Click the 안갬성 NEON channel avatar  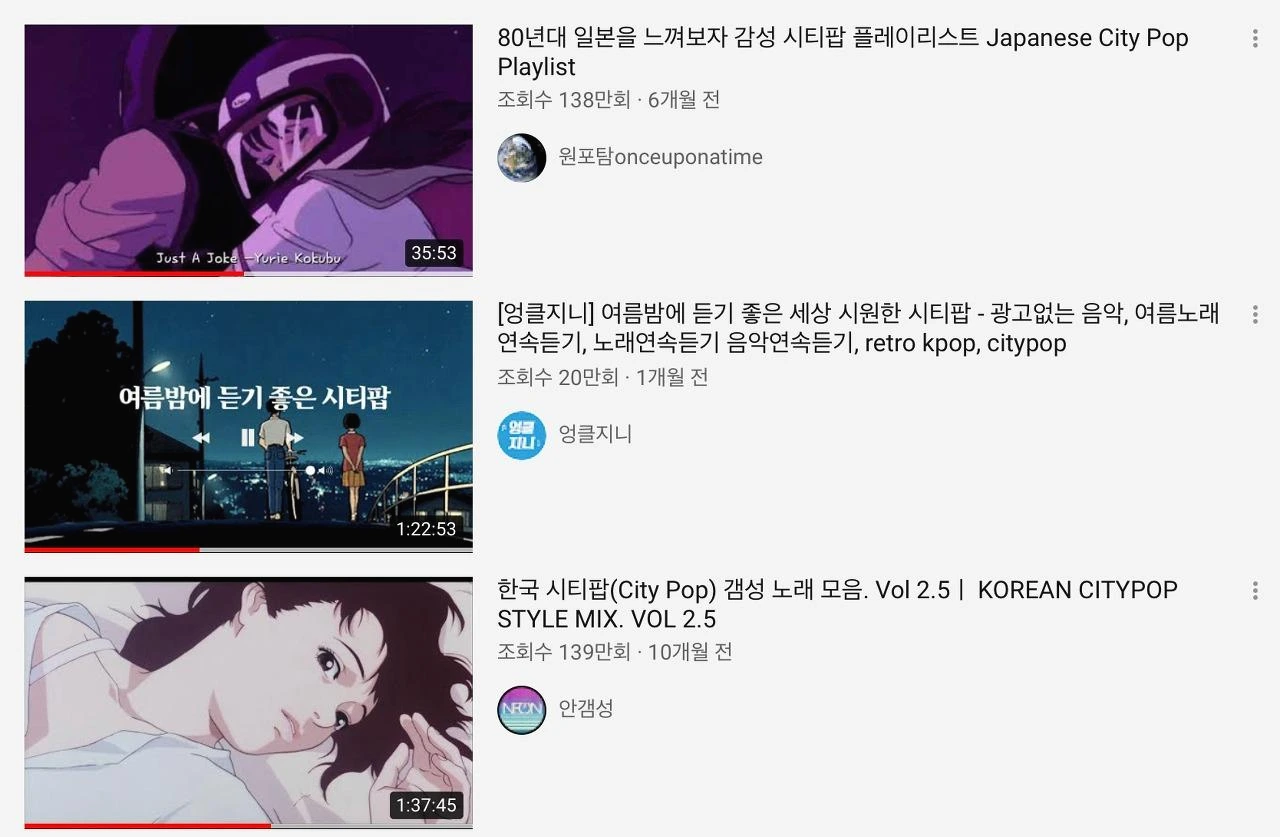(522, 710)
